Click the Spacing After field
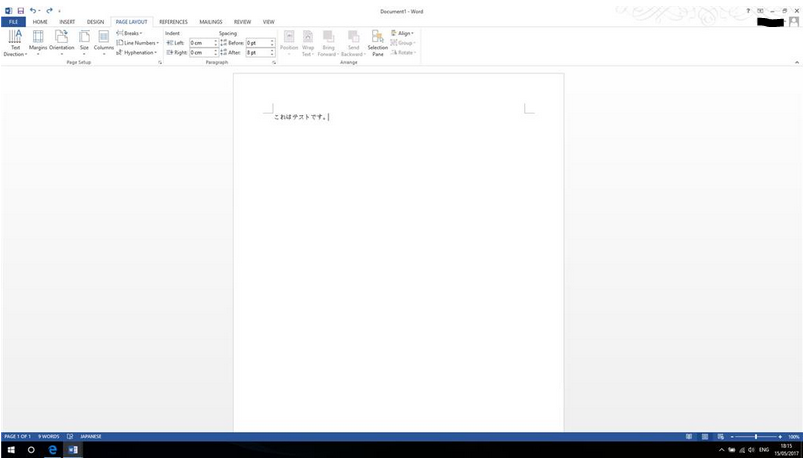The height and width of the screenshot is (462, 804). 258,52
